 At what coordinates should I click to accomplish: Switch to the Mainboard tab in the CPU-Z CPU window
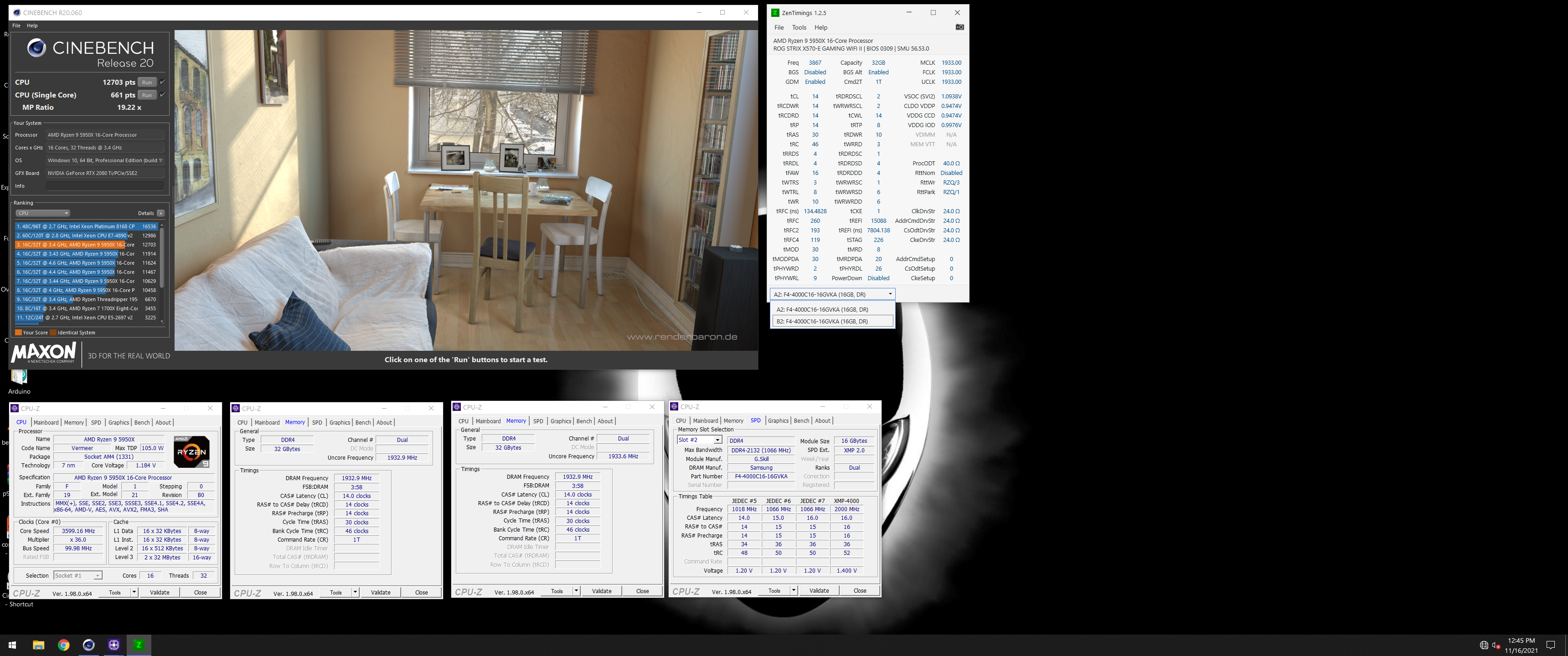[x=46, y=422]
